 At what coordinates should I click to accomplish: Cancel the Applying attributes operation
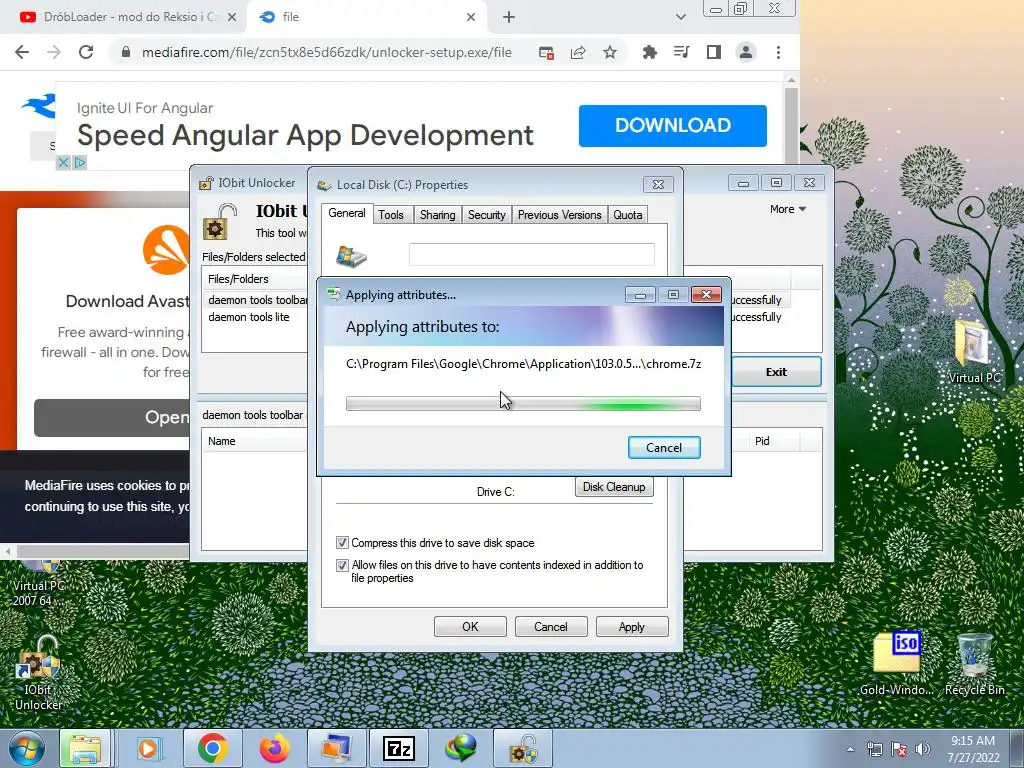point(664,447)
